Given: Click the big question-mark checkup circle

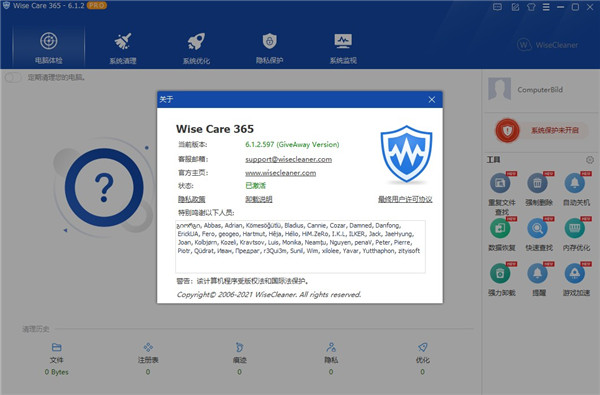Looking at the screenshot, I should coord(104,188).
